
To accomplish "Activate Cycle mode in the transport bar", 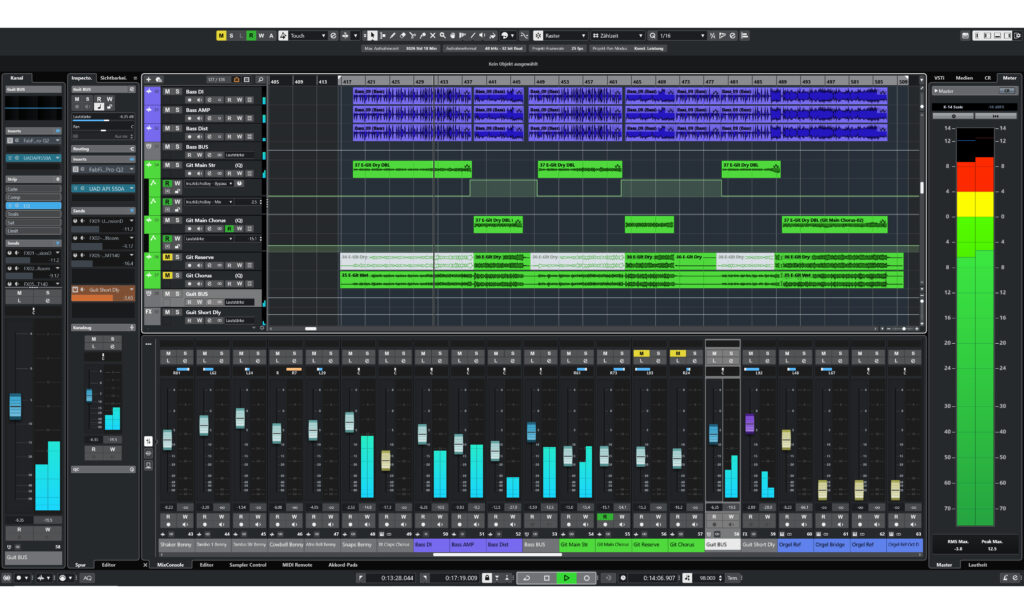I will [526, 577].
